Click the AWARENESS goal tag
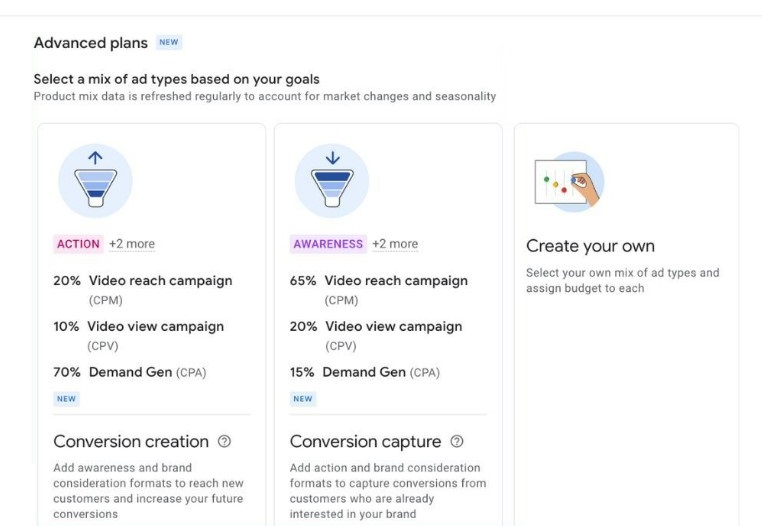 (327, 244)
